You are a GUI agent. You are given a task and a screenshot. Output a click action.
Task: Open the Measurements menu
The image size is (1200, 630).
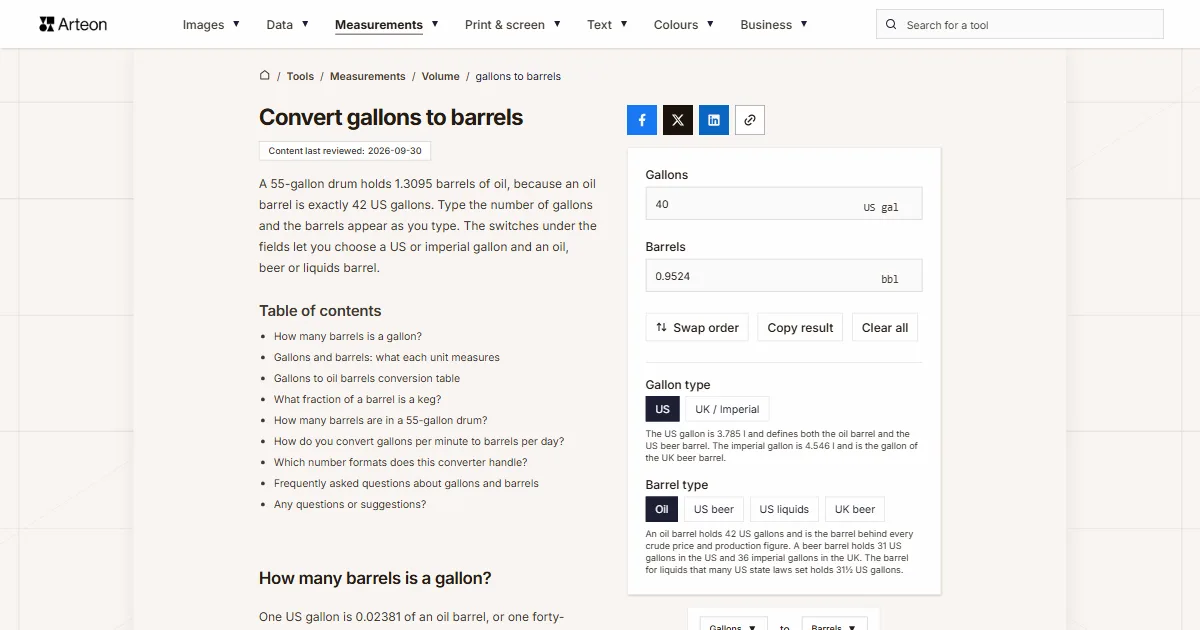point(387,25)
